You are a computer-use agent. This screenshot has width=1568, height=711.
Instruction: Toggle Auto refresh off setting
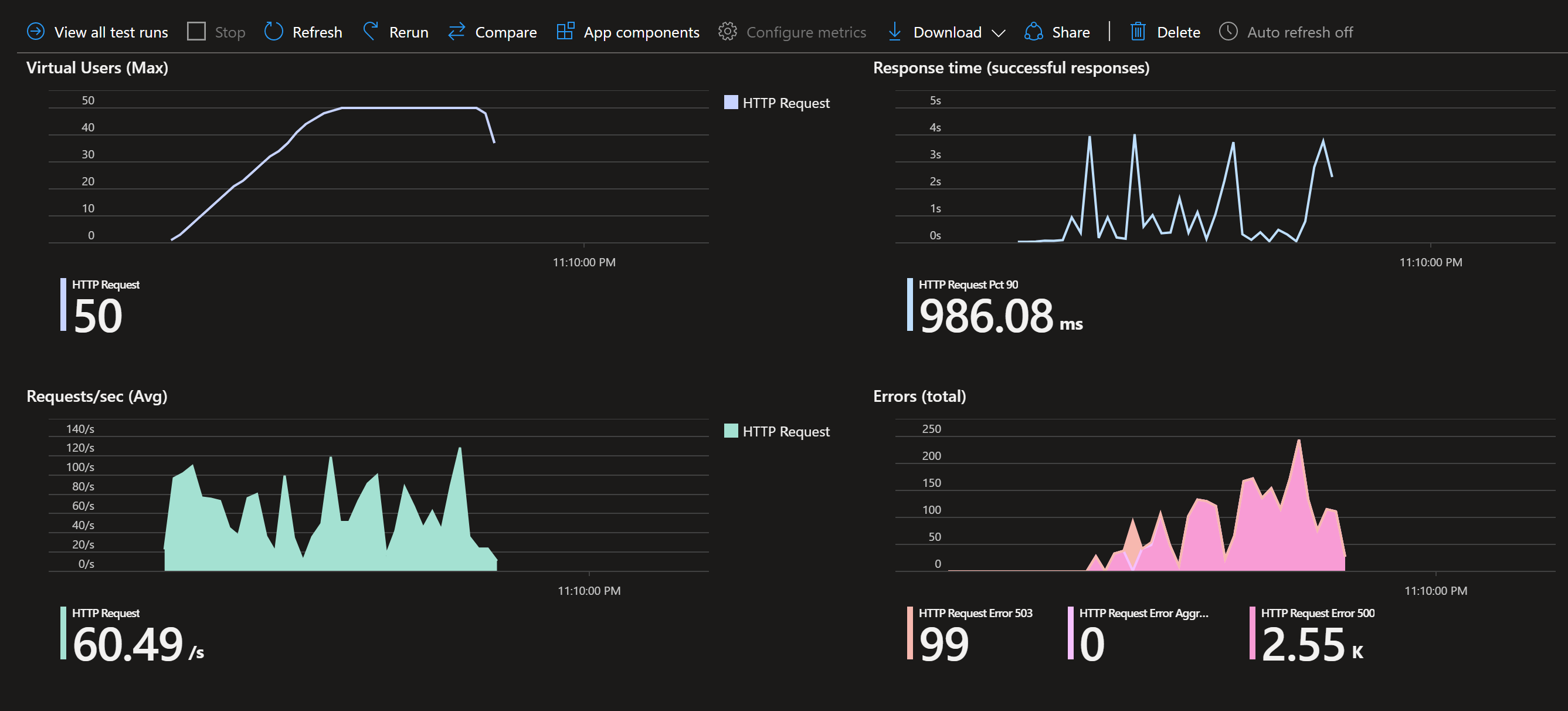[1299, 32]
